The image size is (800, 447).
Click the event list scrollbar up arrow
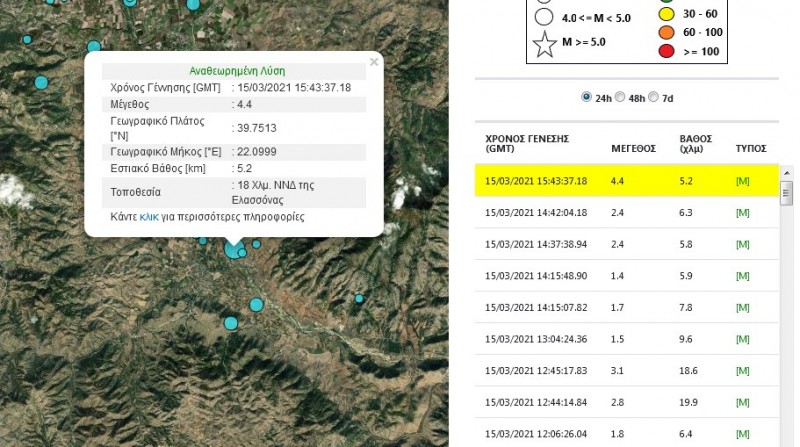[x=786, y=171]
